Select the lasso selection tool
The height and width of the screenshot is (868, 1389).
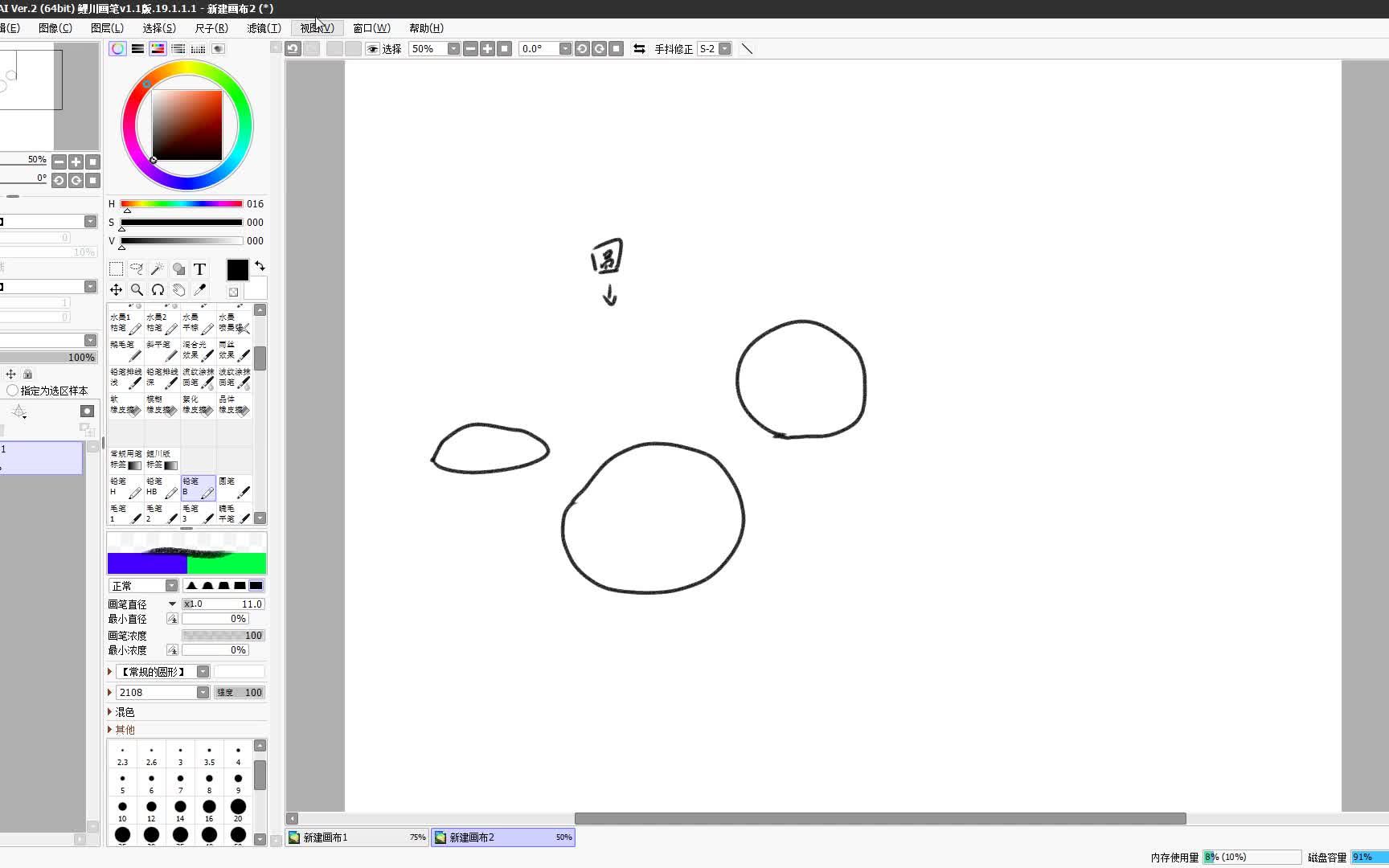(137, 269)
